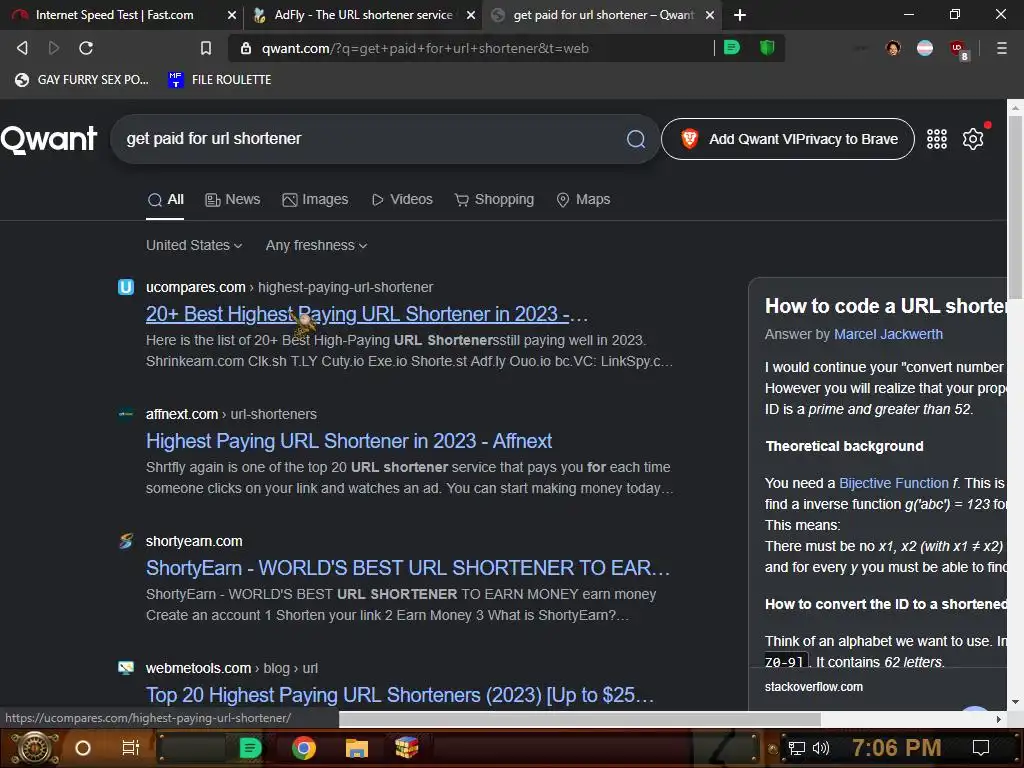Click the ucompares favicon beside the first result
The height and width of the screenshot is (768, 1024).
click(125, 287)
